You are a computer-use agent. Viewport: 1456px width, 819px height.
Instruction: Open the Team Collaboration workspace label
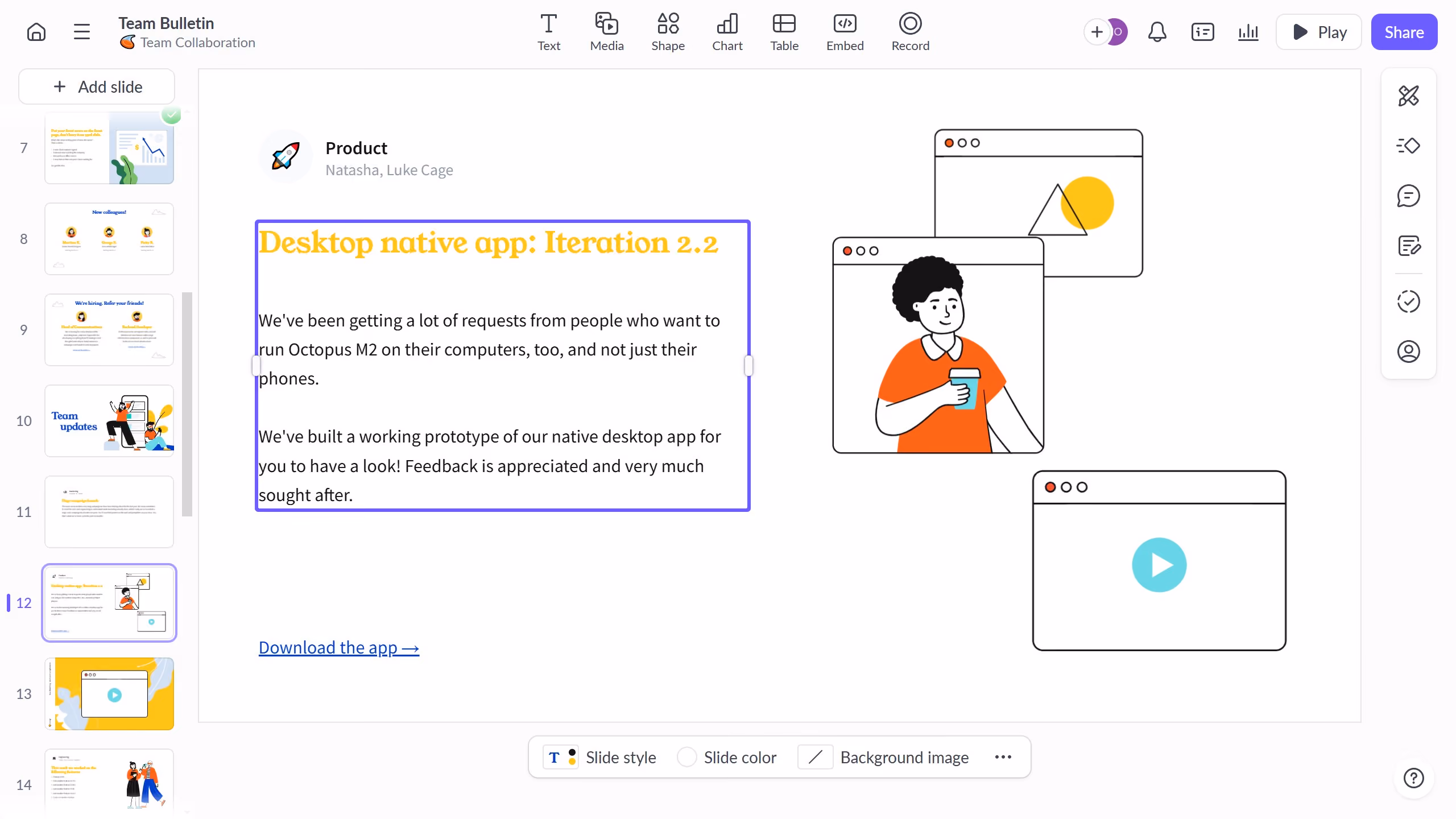click(x=188, y=43)
